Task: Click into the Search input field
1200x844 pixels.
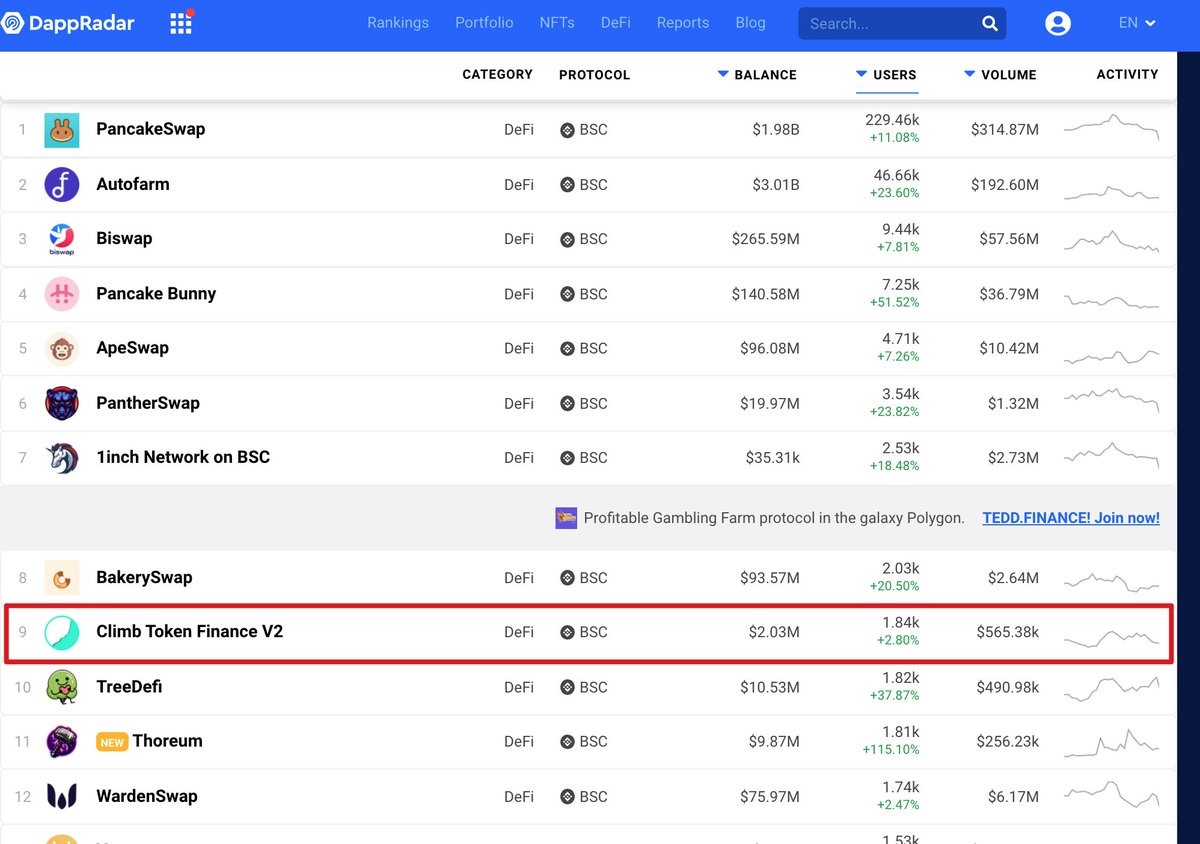Action: pyautogui.click(x=890, y=24)
